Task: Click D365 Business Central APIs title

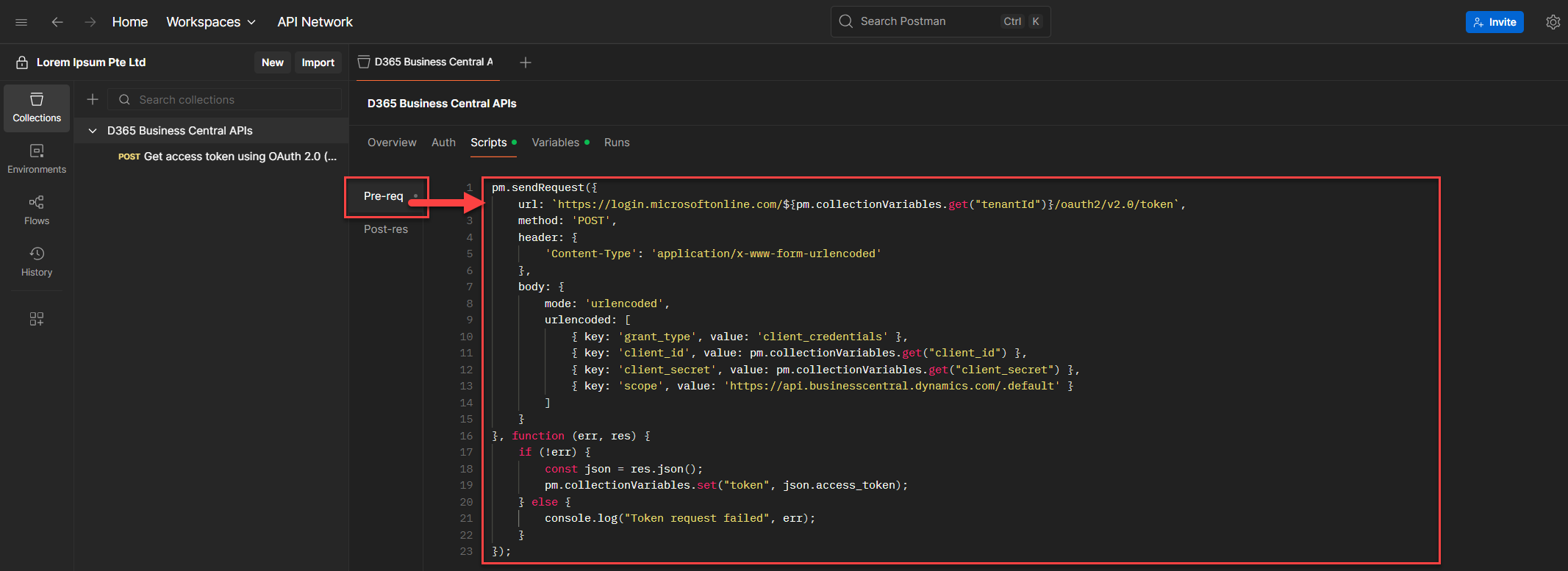Action: pos(442,104)
